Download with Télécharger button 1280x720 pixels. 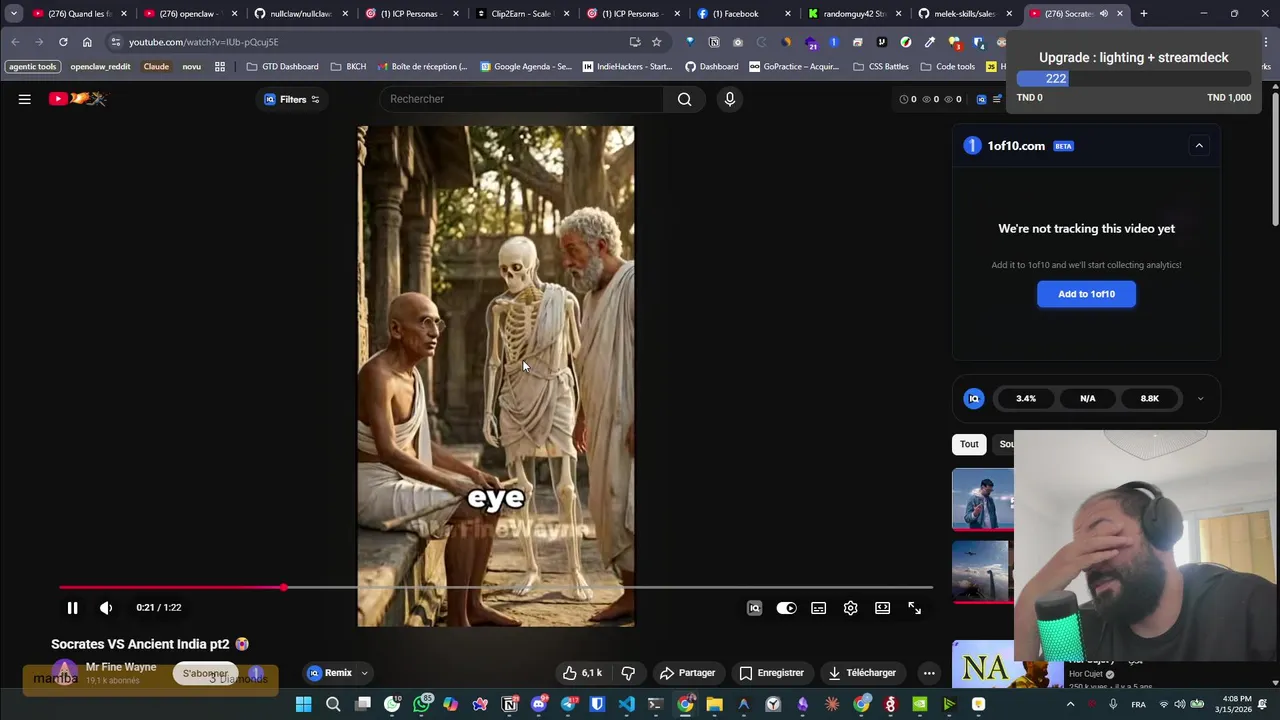tap(862, 673)
